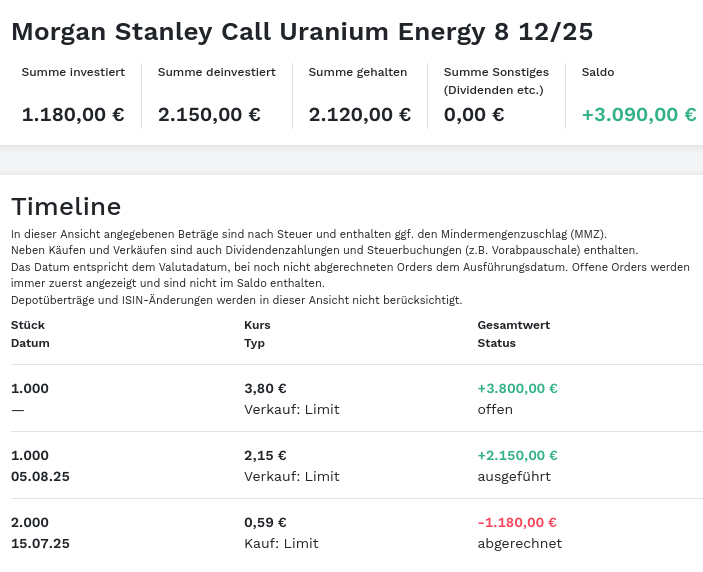This screenshot has height=572, width=703.
Task: Select the "Kurs" column header
Action: click(x=257, y=325)
